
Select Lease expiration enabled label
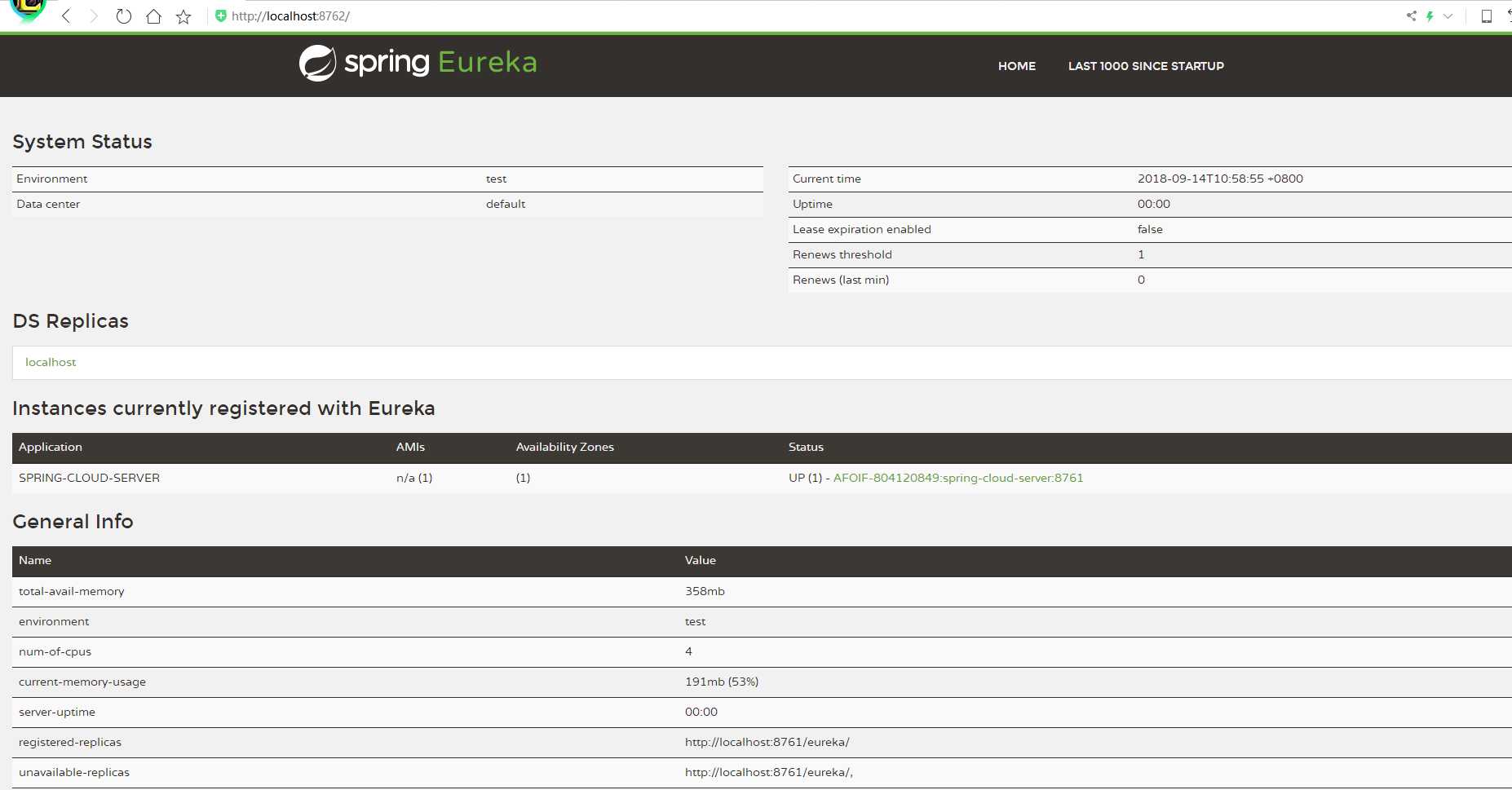point(861,229)
